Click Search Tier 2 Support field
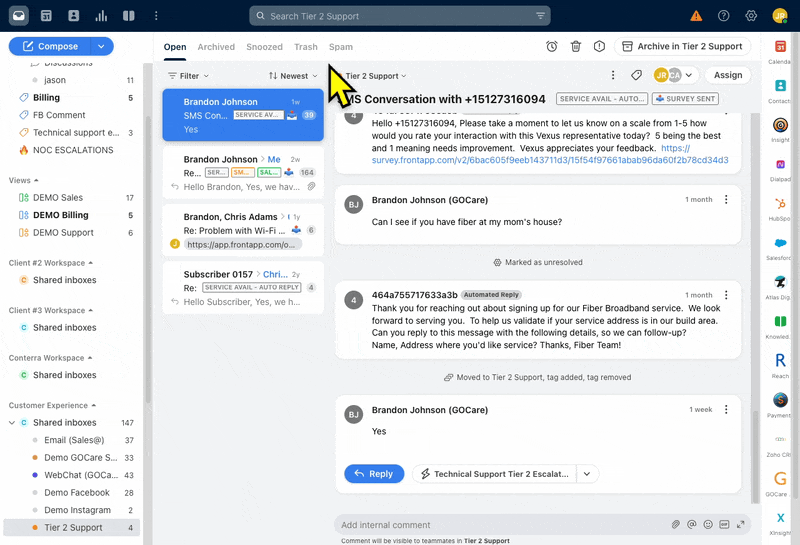This screenshot has height=545, width=800. 399,16
